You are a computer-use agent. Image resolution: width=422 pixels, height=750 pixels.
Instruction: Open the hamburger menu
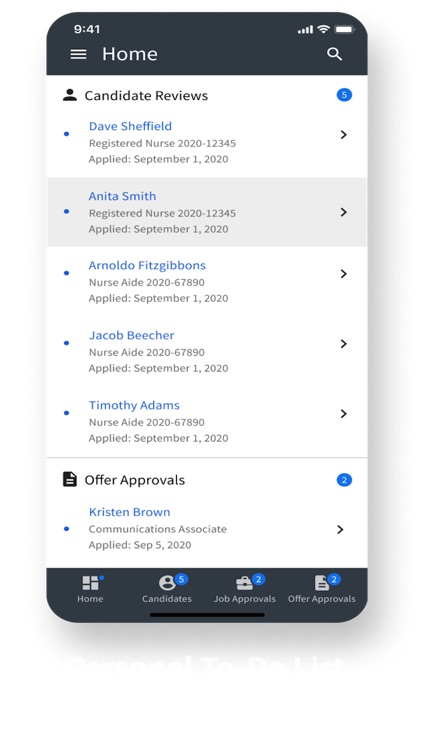(78, 54)
